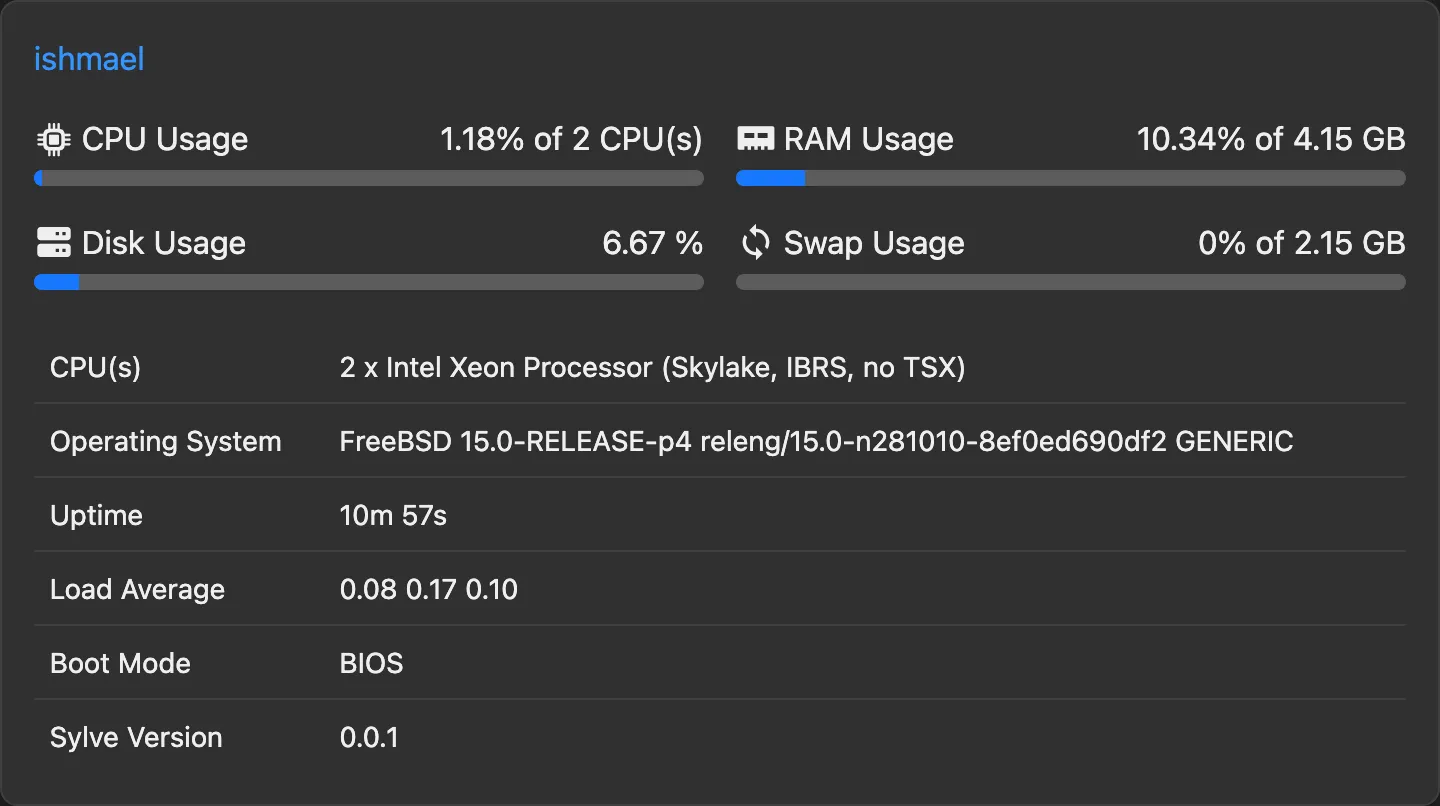Click the Swap Usage refresh-cycle icon
The image size is (1440, 806).
(x=754, y=243)
